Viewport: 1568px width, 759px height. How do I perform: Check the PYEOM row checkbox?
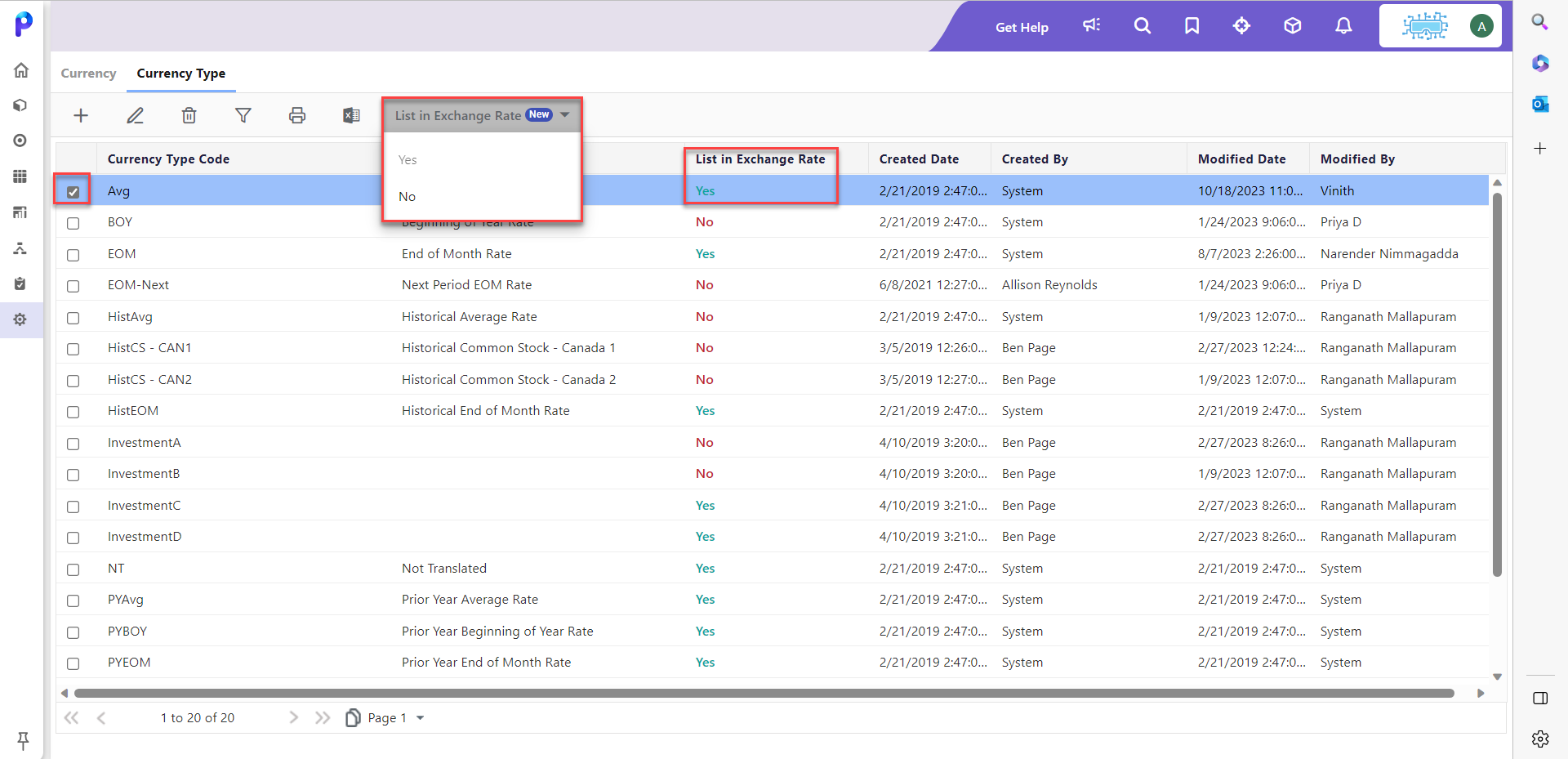click(x=73, y=663)
